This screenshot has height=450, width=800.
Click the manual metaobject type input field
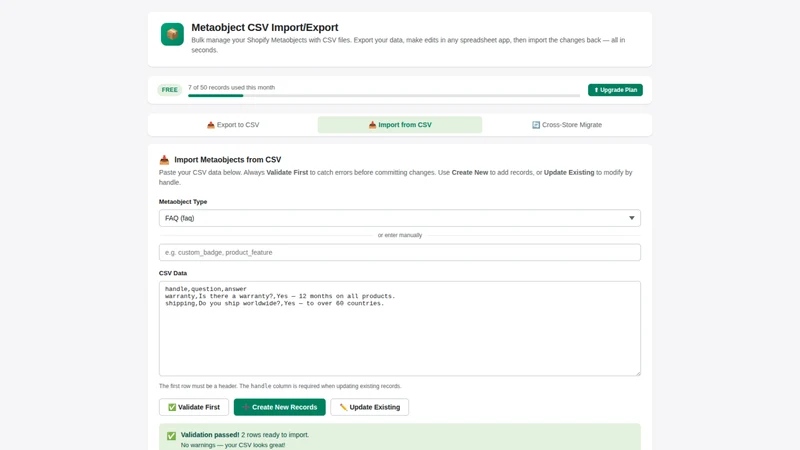399,252
